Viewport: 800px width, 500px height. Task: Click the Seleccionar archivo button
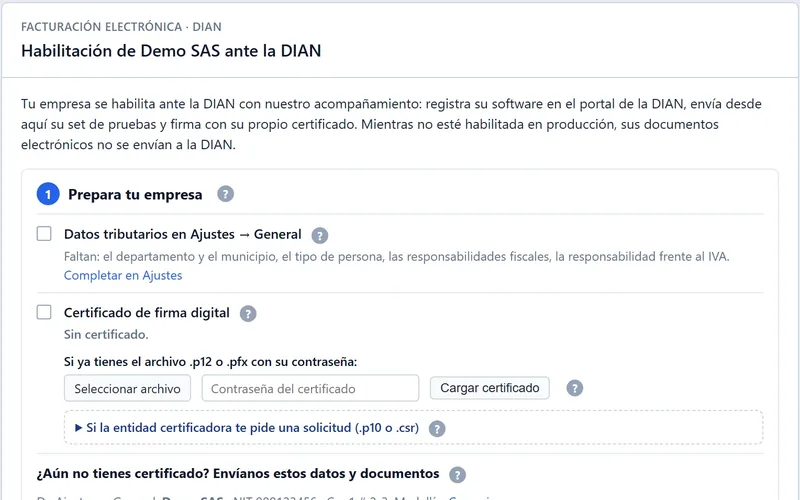click(128, 388)
